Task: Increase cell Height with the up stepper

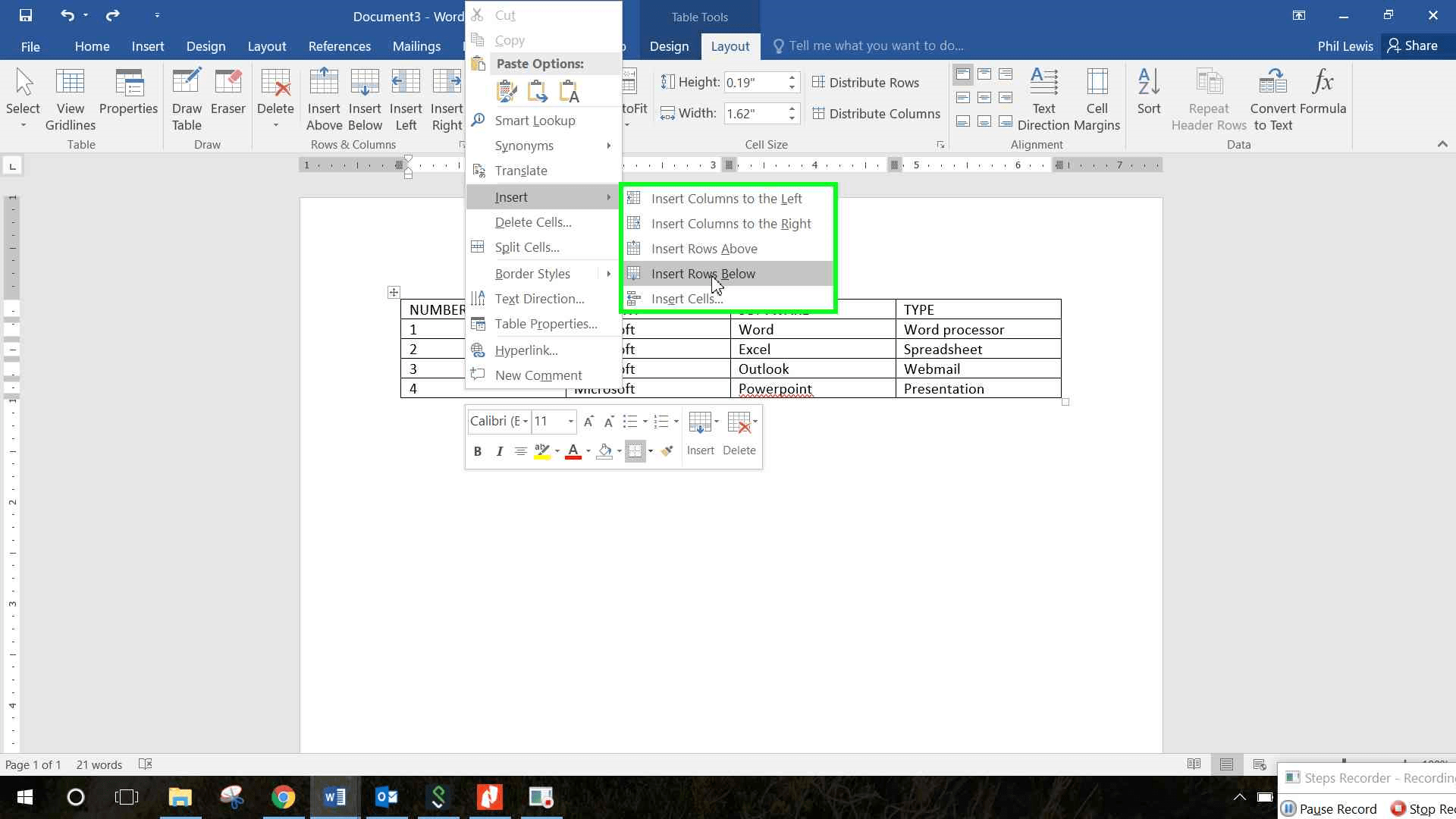Action: [791, 77]
